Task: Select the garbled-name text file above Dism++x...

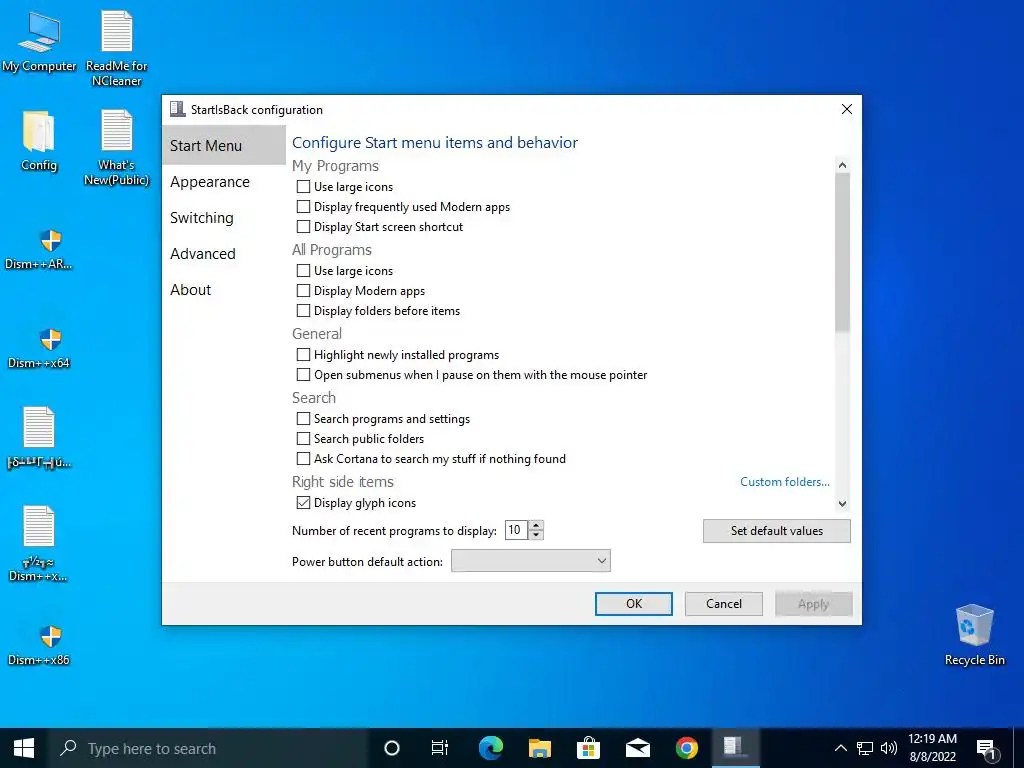Action: coord(39,438)
